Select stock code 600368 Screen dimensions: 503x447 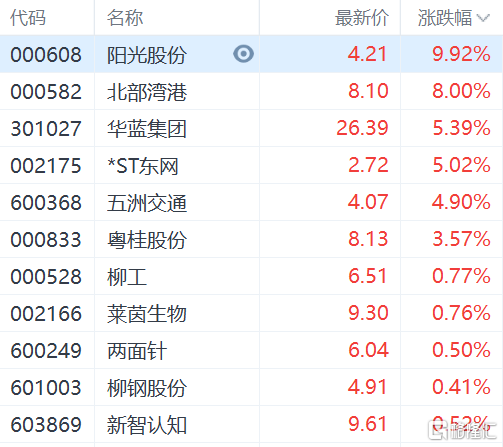click(46, 203)
